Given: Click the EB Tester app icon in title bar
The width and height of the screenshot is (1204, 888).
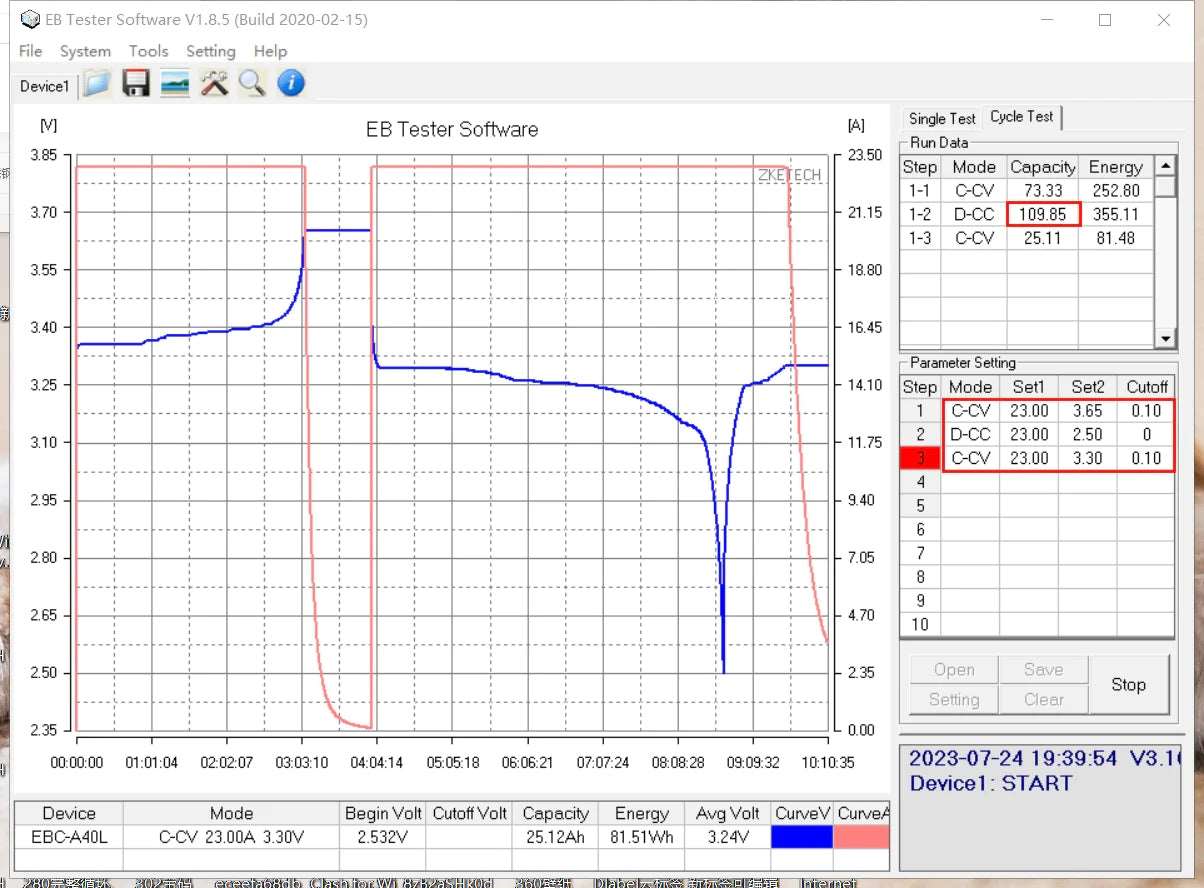Looking at the screenshot, I should tap(30, 20).
